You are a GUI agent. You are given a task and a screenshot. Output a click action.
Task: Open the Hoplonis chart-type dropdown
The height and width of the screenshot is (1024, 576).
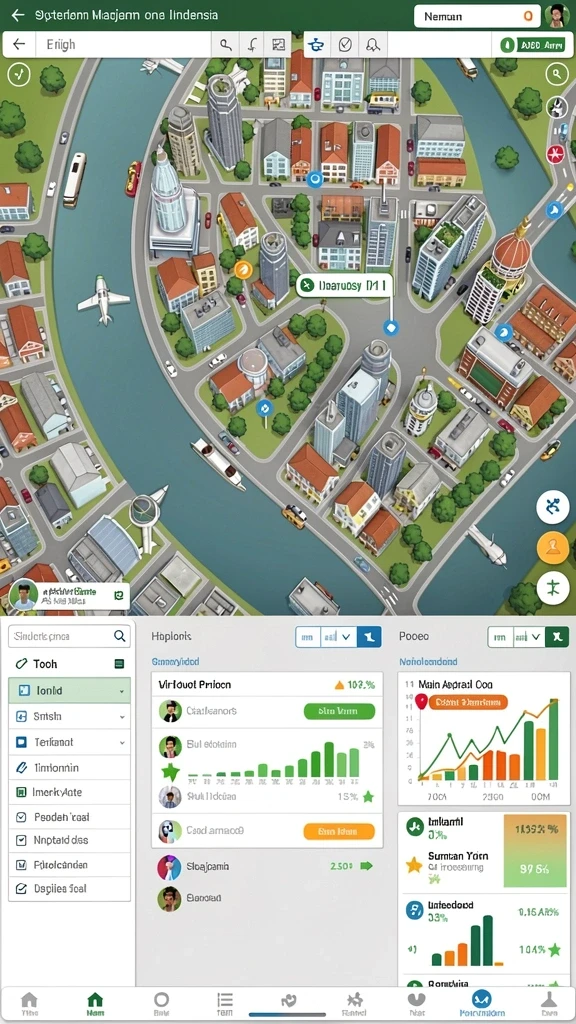(339, 636)
